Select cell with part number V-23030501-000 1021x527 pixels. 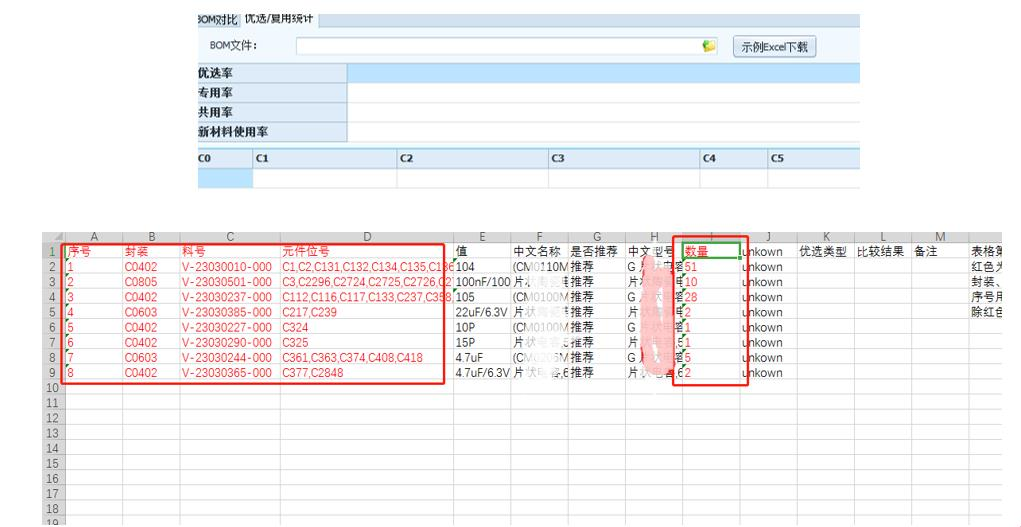229,282
